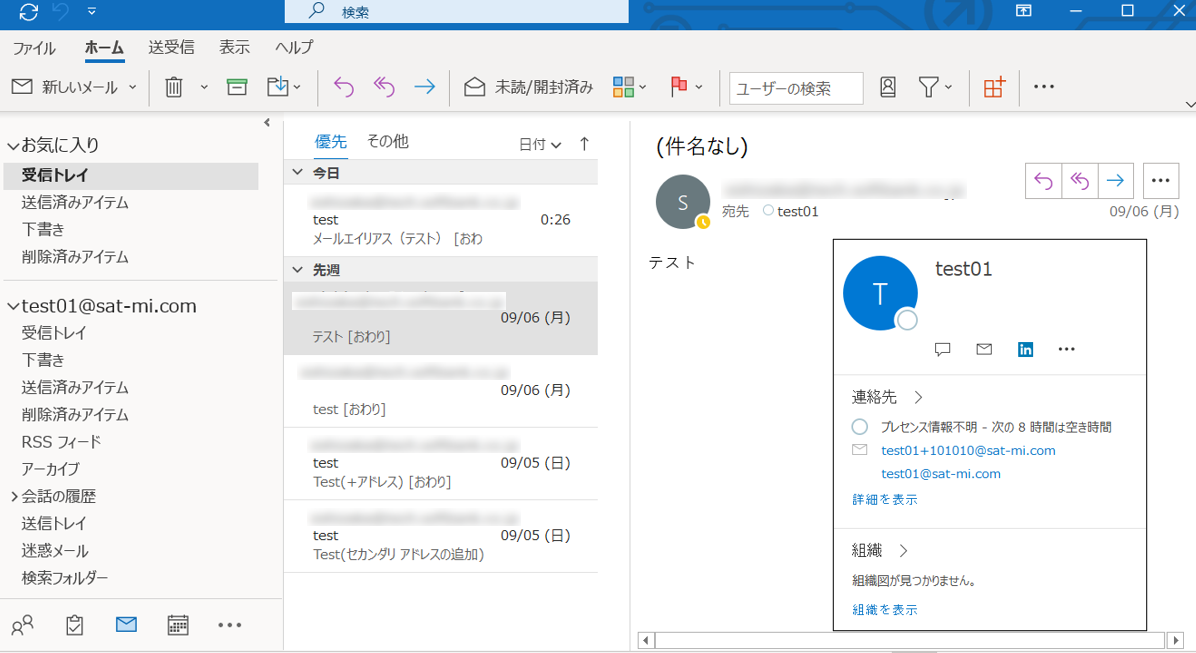
Task: Open the 送受信 ribbon tab
Action: point(171,47)
